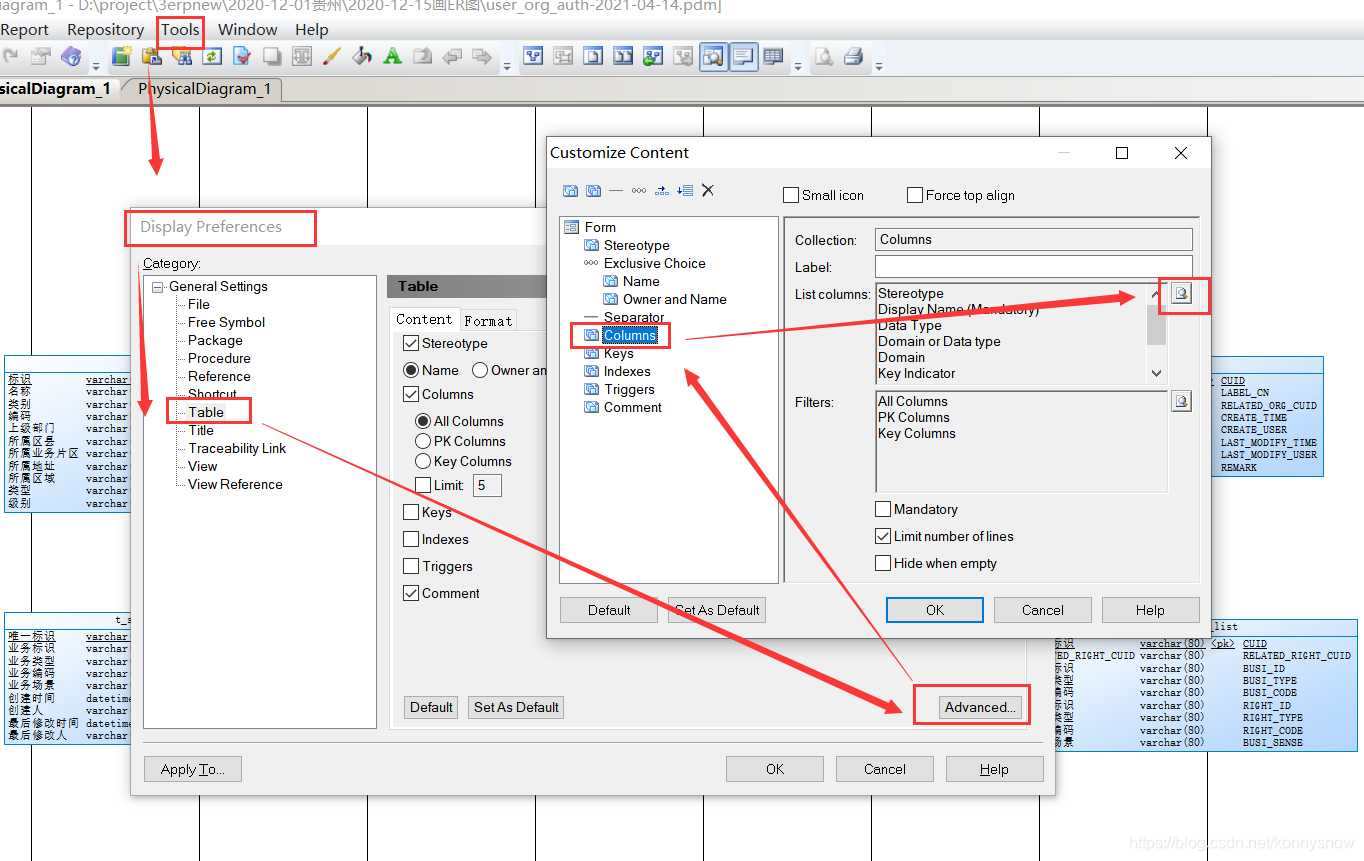Click the green Text tool icon in toolbar

click(391, 56)
